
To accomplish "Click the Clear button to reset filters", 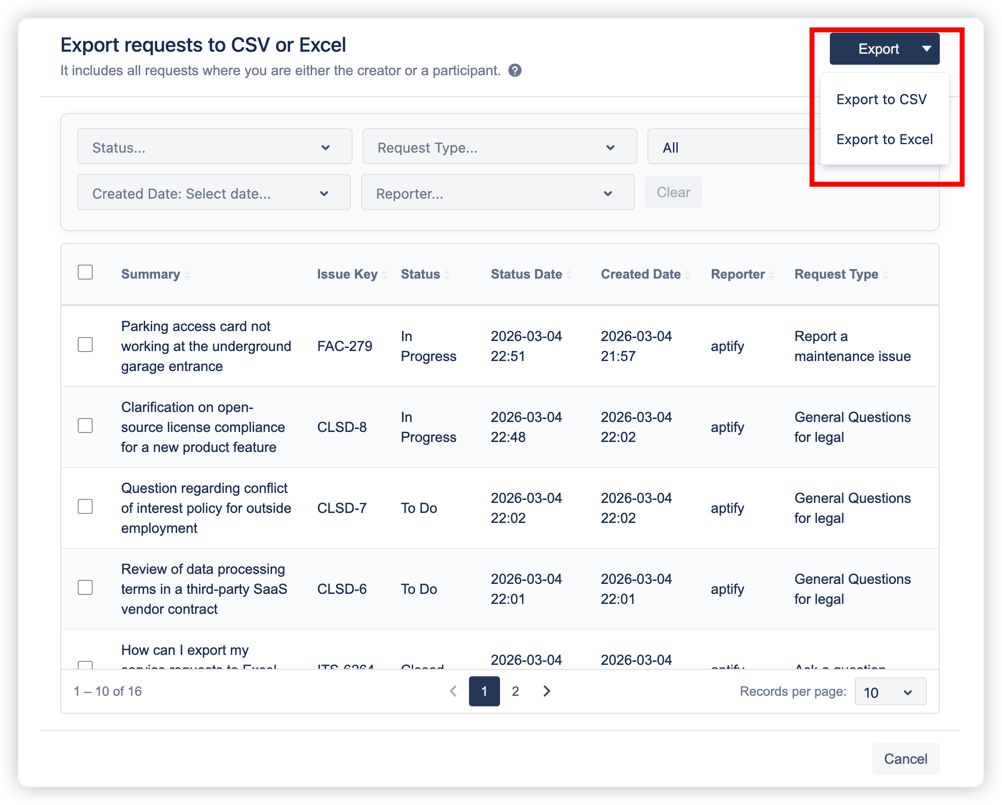I will point(673,192).
